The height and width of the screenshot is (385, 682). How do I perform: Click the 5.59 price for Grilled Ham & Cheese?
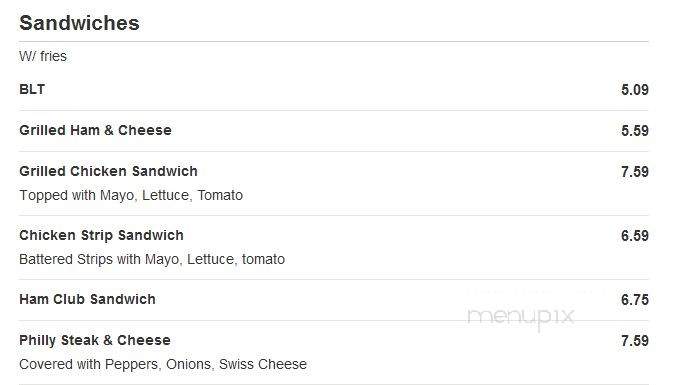point(635,131)
